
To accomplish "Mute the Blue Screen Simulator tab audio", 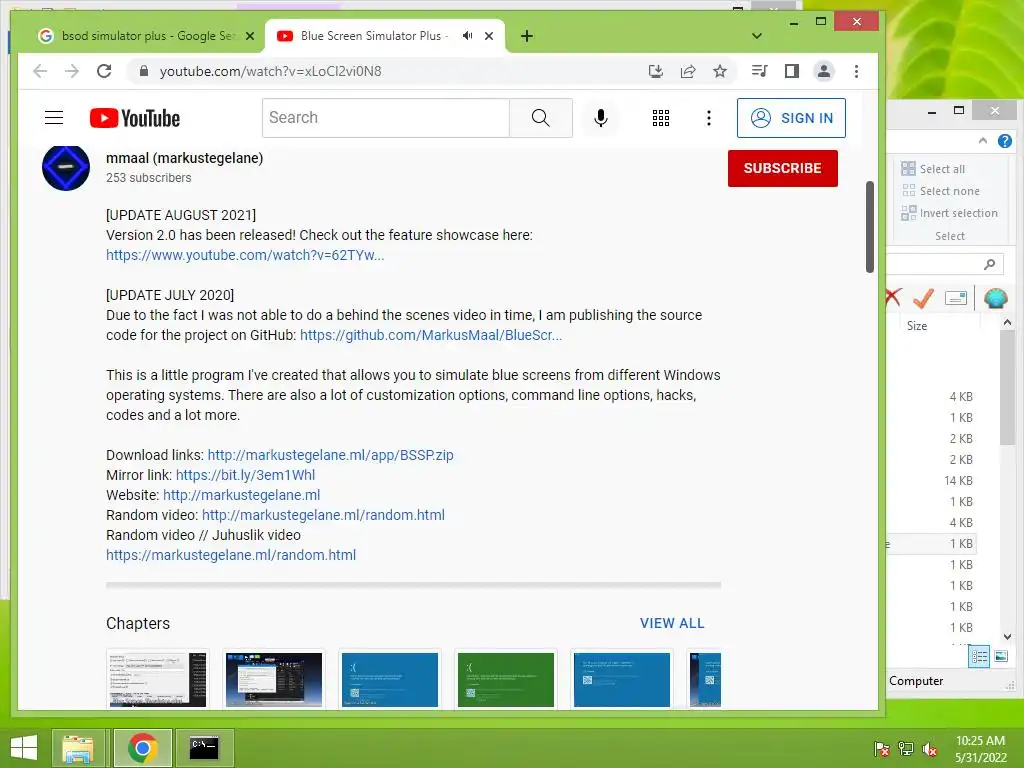I will pos(468,36).
